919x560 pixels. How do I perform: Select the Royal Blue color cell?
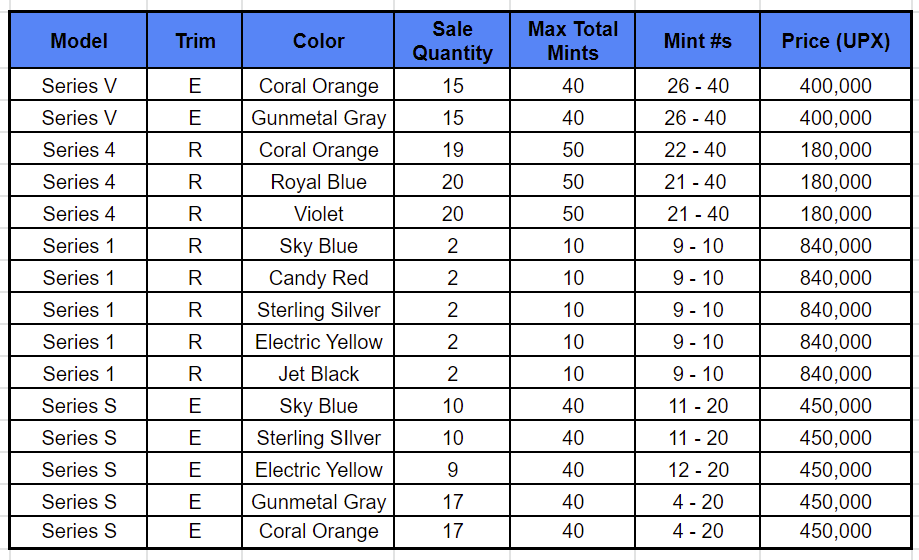coord(318,182)
